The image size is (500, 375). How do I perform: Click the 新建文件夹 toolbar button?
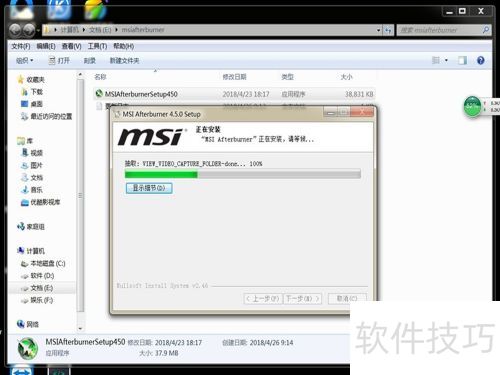coord(124,61)
